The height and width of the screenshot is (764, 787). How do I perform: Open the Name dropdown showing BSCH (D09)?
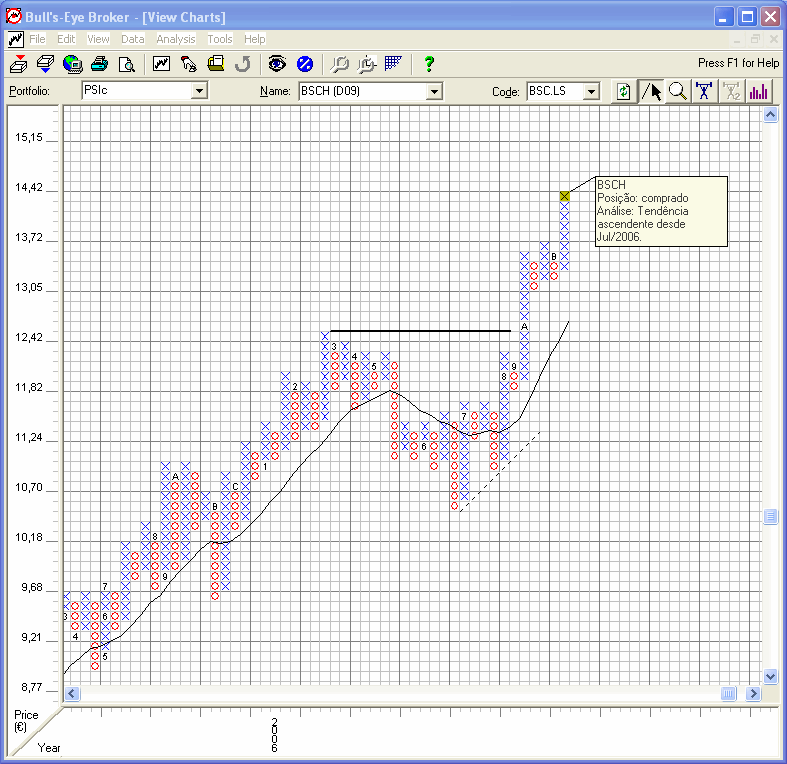[434, 91]
